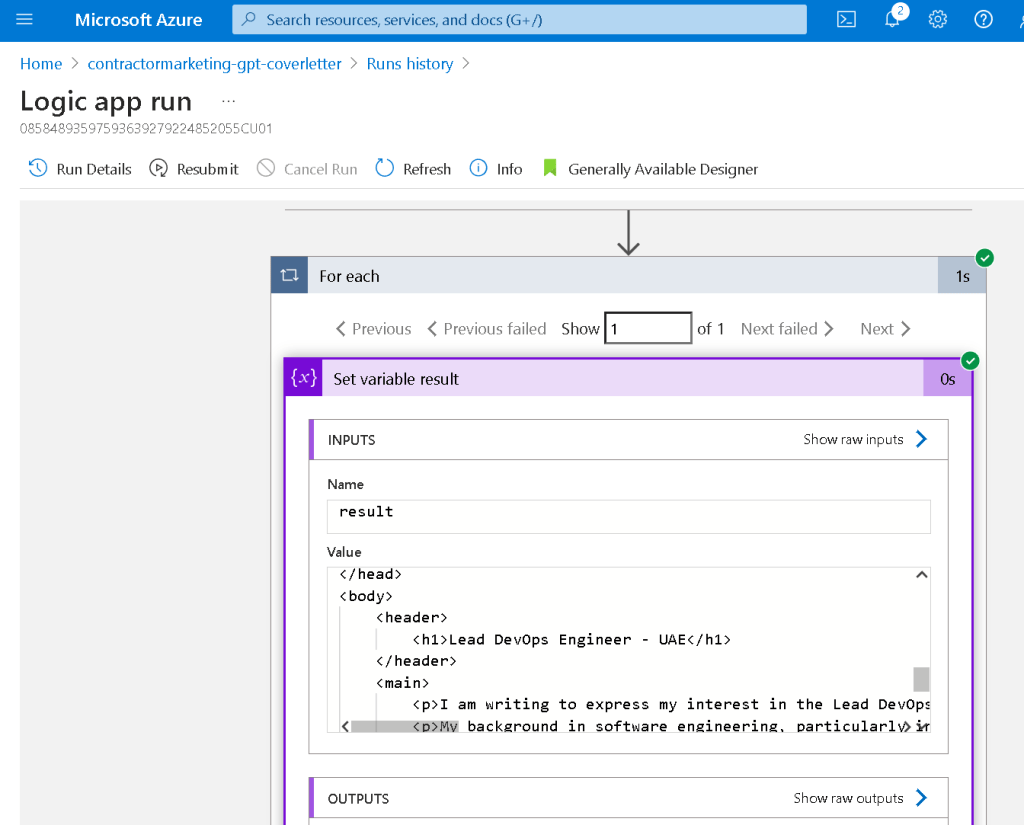Expand Show raw outputs chevron
This screenshot has width=1024, height=825.
pyautogui.click(x=921, y=798)
